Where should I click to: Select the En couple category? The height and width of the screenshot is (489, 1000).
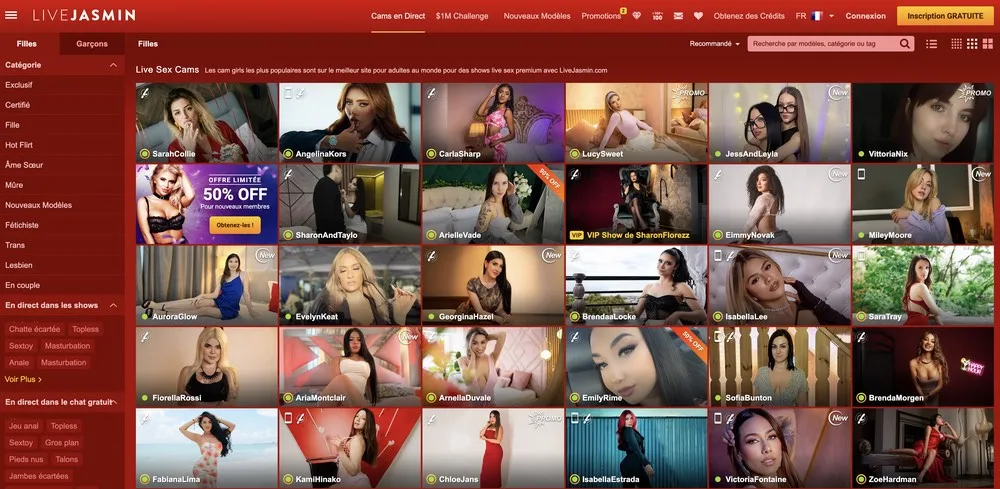(22, 285)
